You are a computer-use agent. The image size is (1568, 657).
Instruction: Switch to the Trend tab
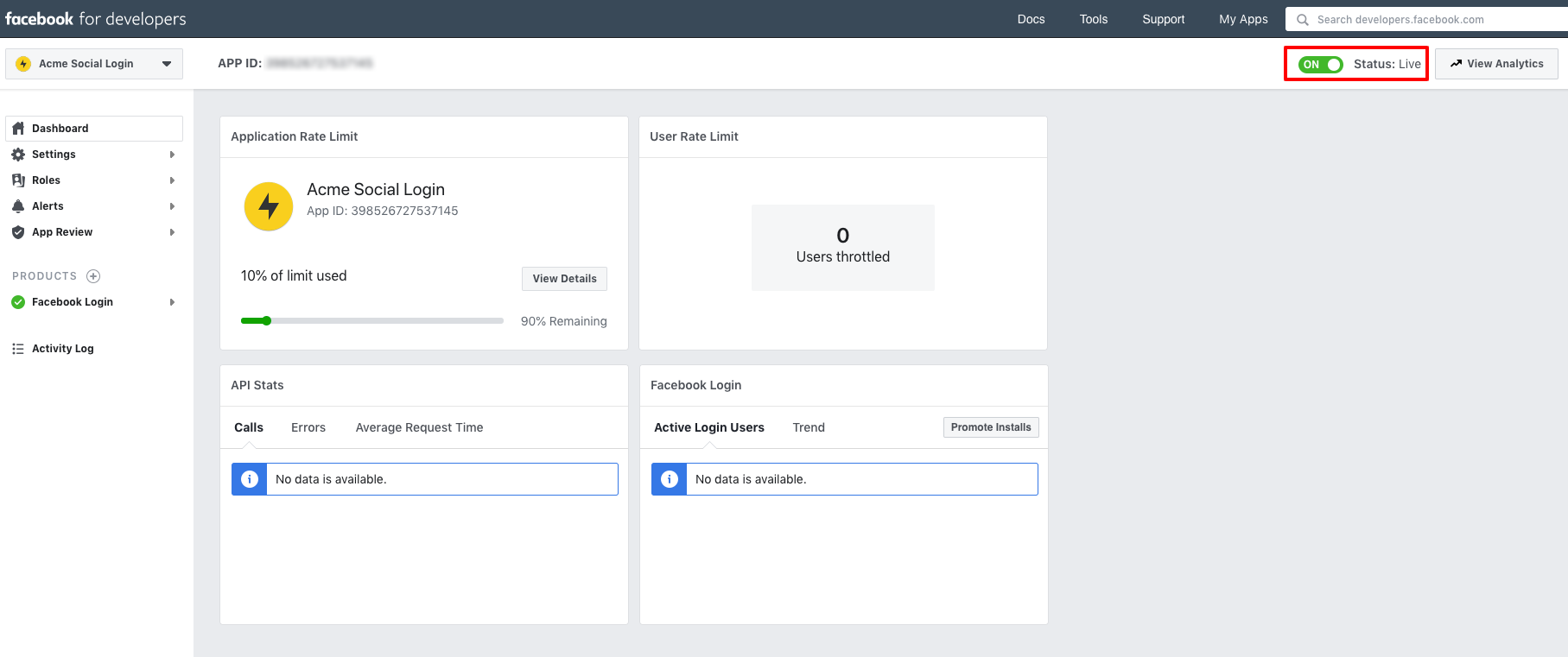809,427
